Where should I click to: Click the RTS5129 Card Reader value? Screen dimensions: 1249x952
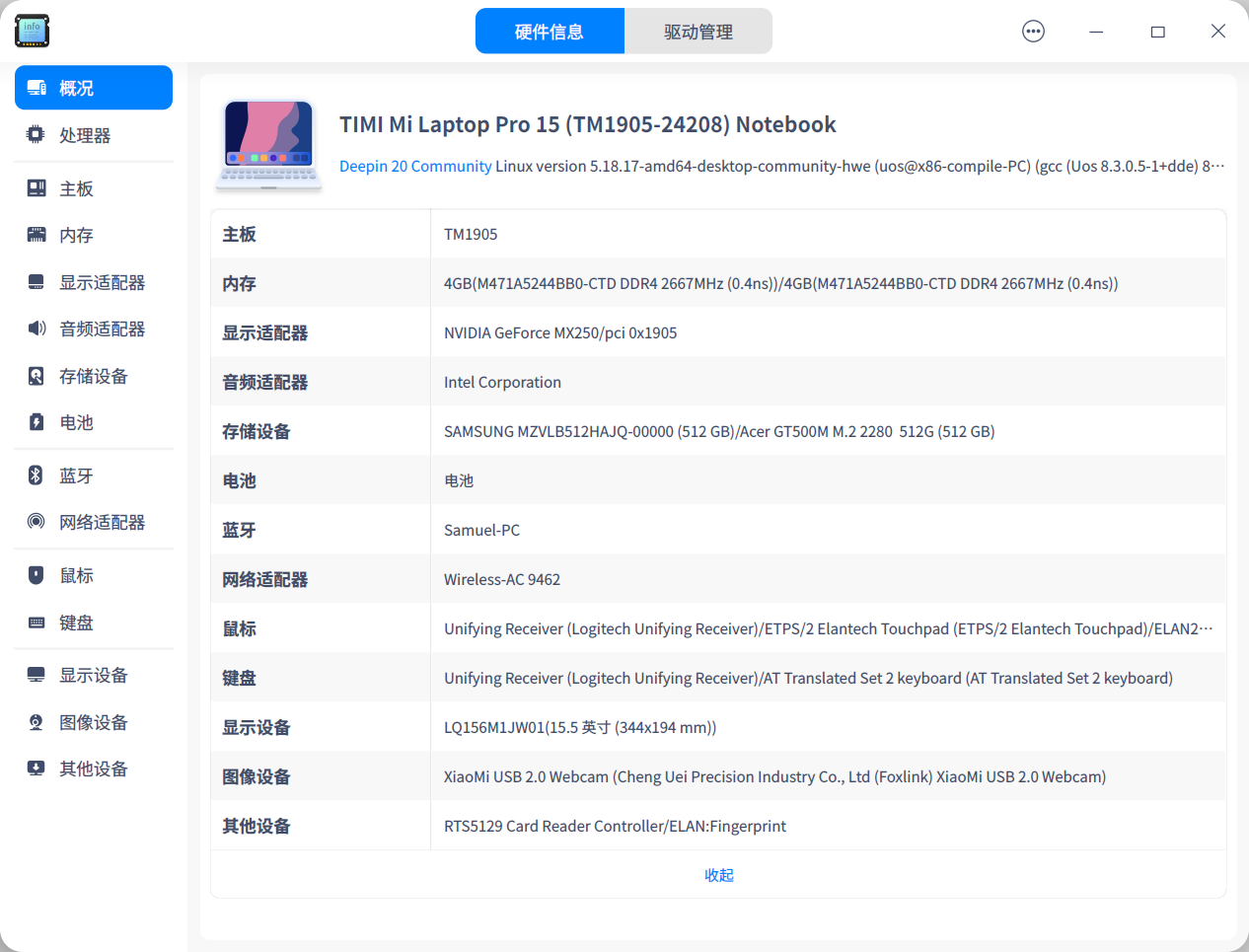[x=615, y=826]
